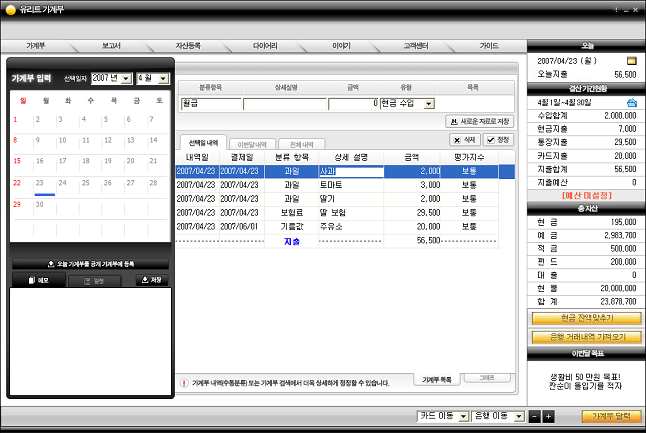Switch to the 메모 memo tab

39,280
